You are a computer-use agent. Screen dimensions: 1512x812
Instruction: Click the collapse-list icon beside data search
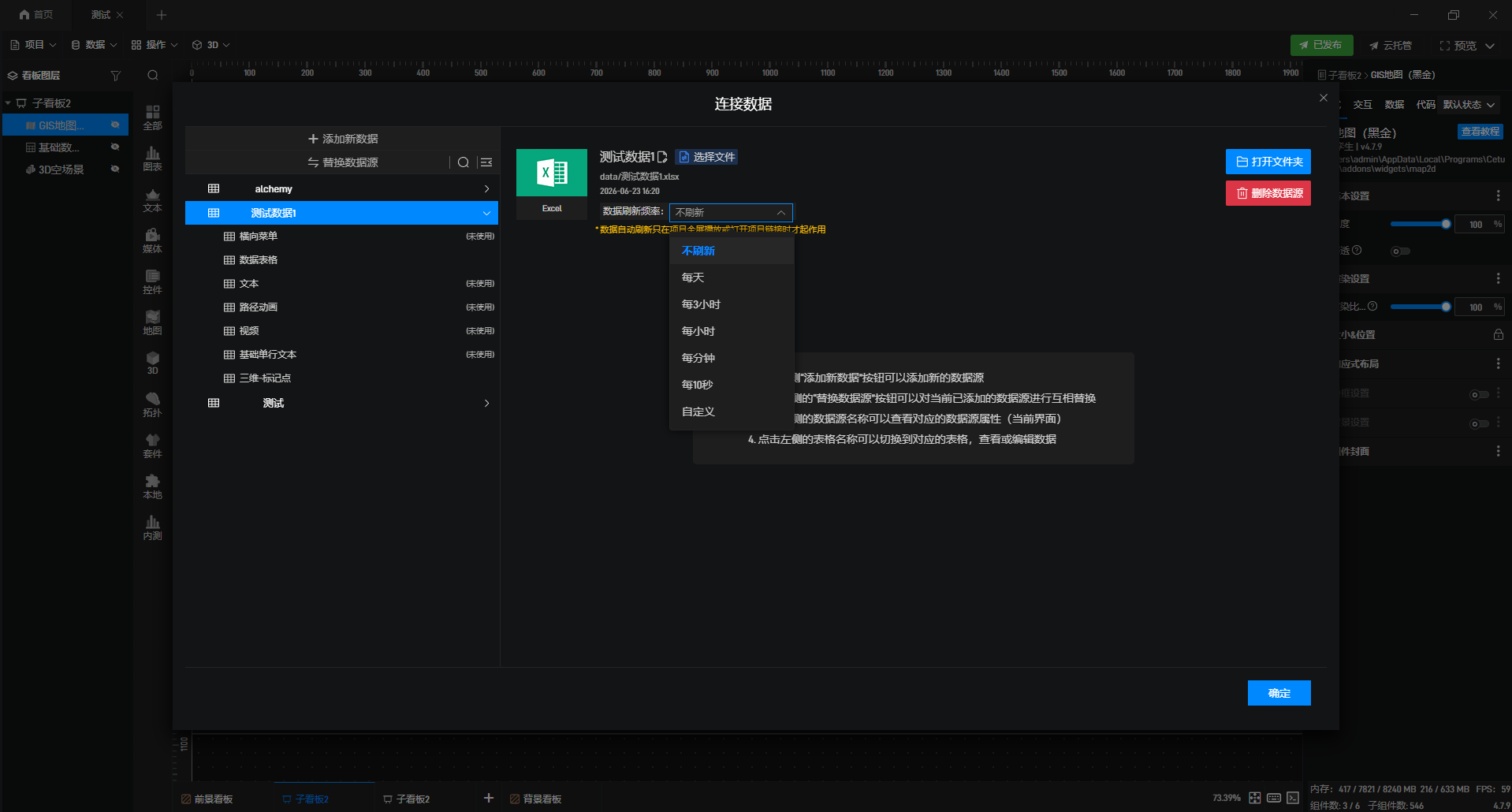[x=486, y=162]
